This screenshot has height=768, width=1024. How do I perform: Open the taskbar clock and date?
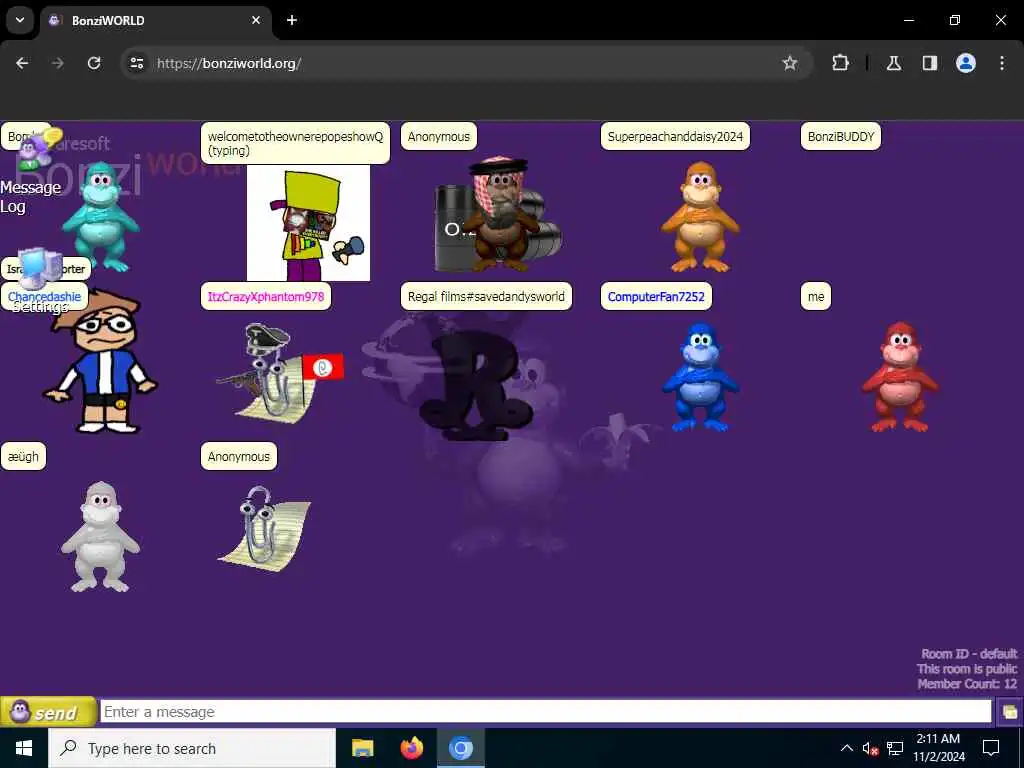pyautogui.click(x=938, y=748)
